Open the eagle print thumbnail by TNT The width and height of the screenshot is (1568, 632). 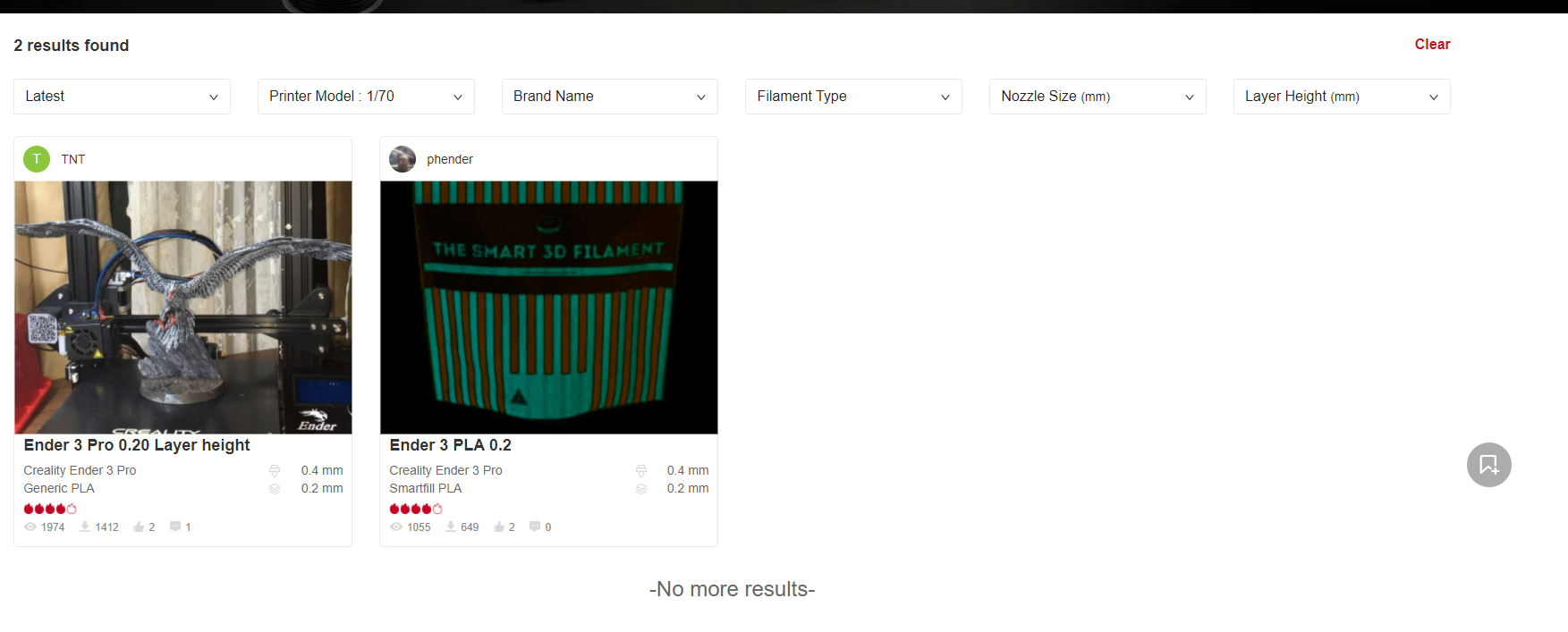pos(183,308)
